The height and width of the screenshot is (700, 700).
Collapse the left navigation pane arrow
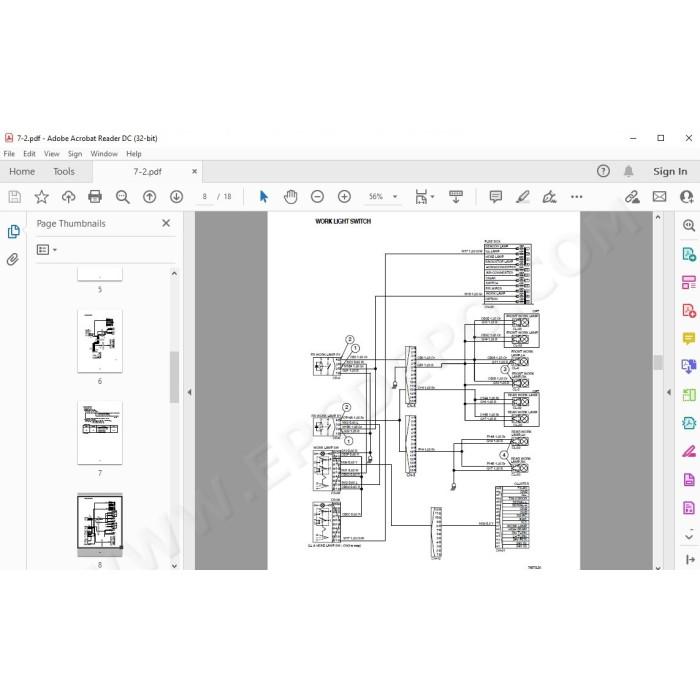pos(189,392)
